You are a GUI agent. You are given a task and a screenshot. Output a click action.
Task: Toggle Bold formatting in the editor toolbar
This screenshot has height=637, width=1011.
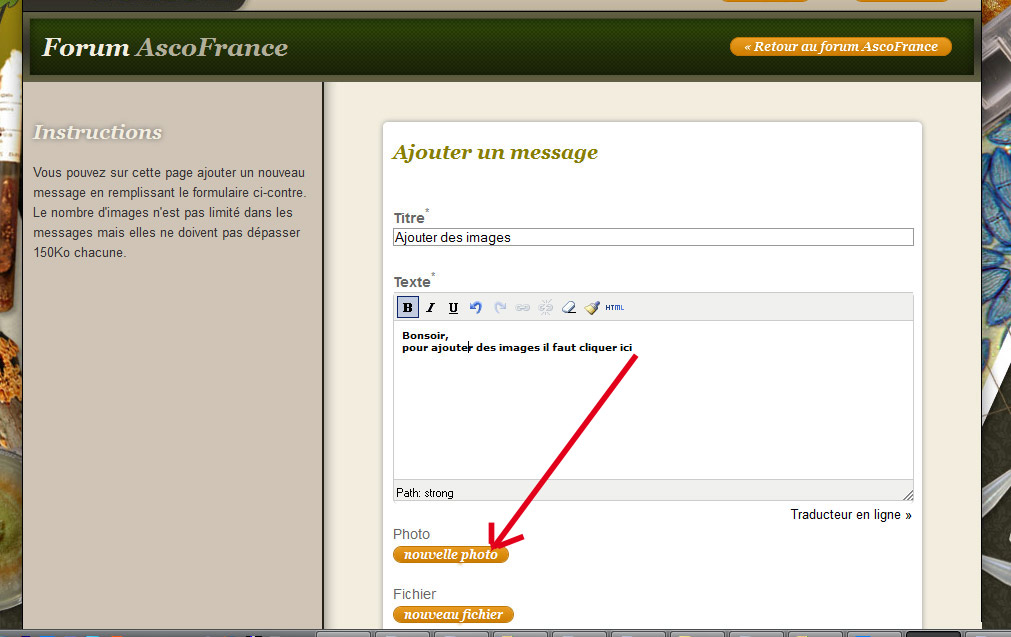click(407, 308)
